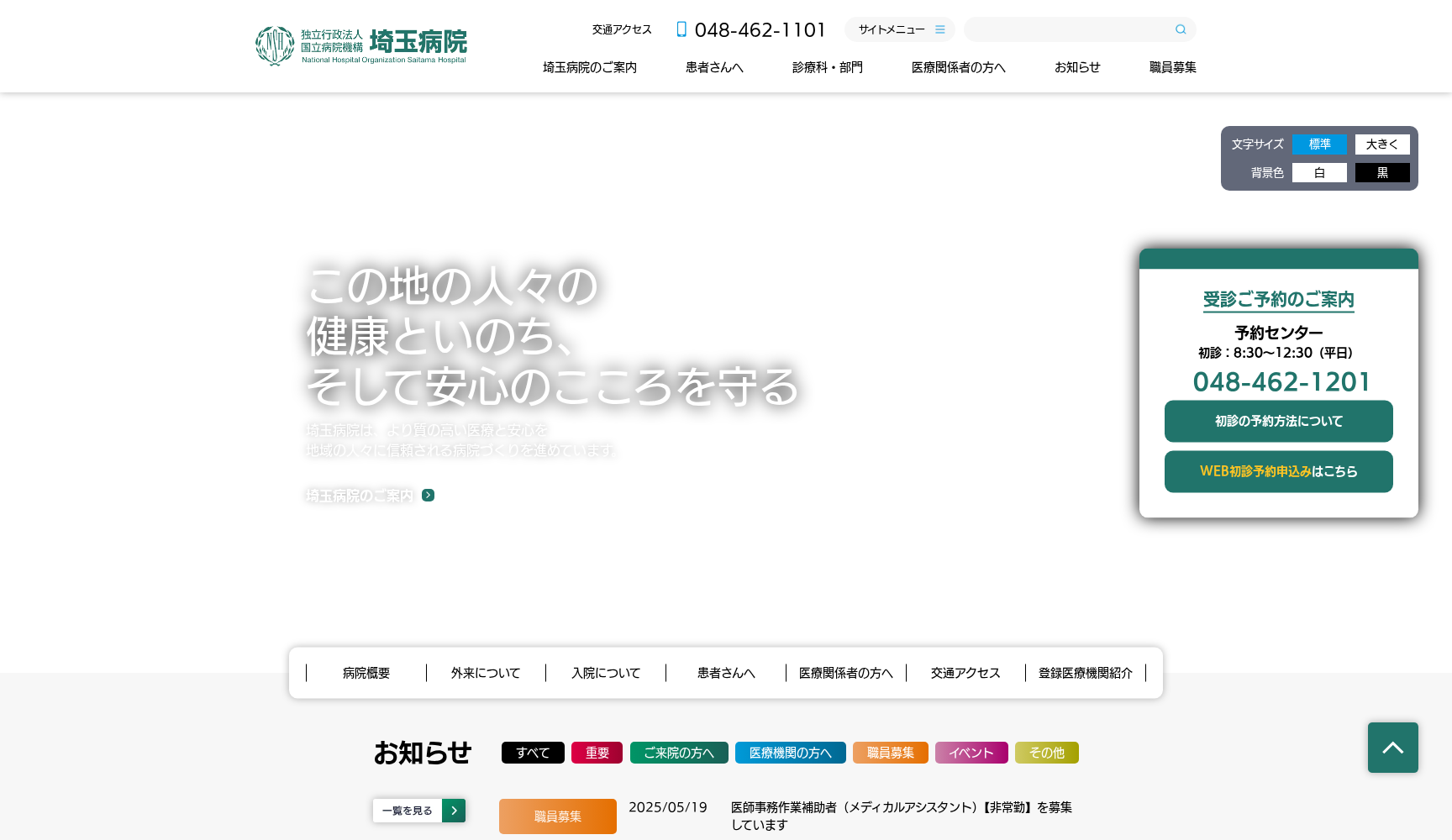The width and height of the screenshot is (1452, 840).
Task: Click the 初診の予約方法について button
Action: click(1278, 421)
